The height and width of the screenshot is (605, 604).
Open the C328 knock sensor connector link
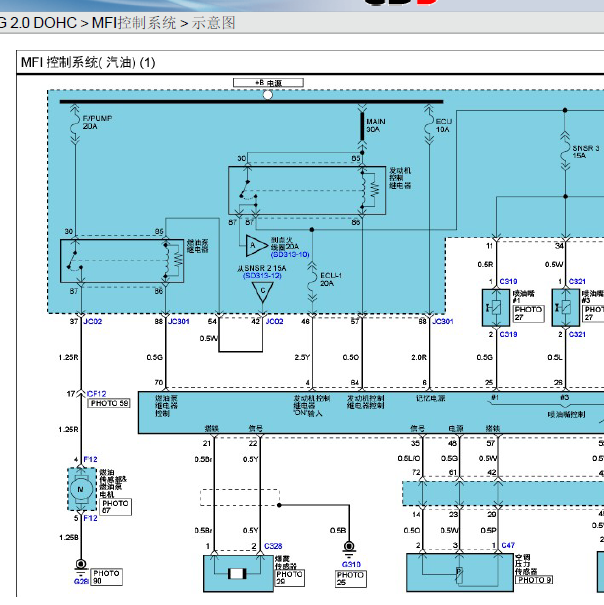coord(273,546)
